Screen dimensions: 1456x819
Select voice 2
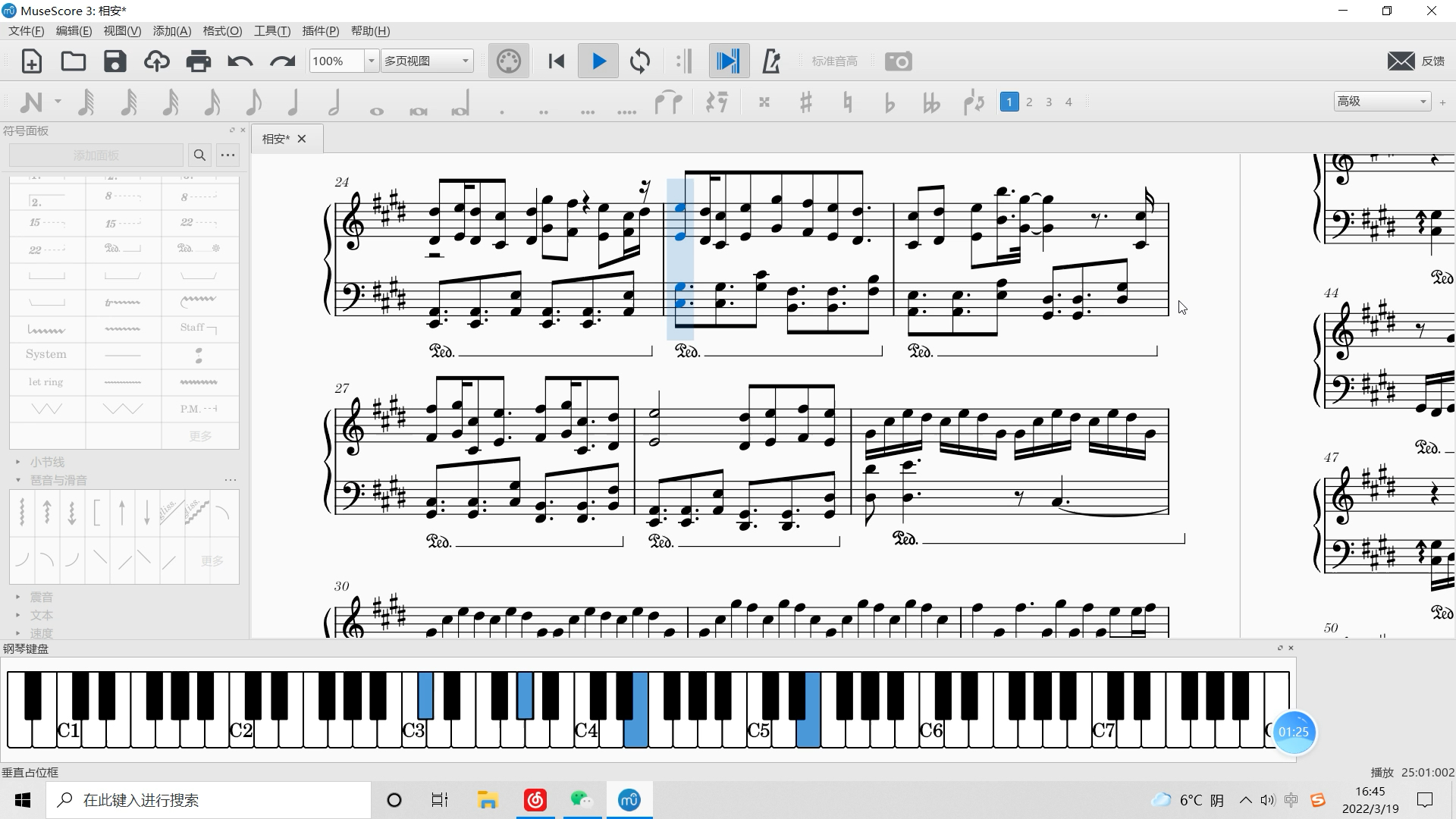tap(1029, 102)
